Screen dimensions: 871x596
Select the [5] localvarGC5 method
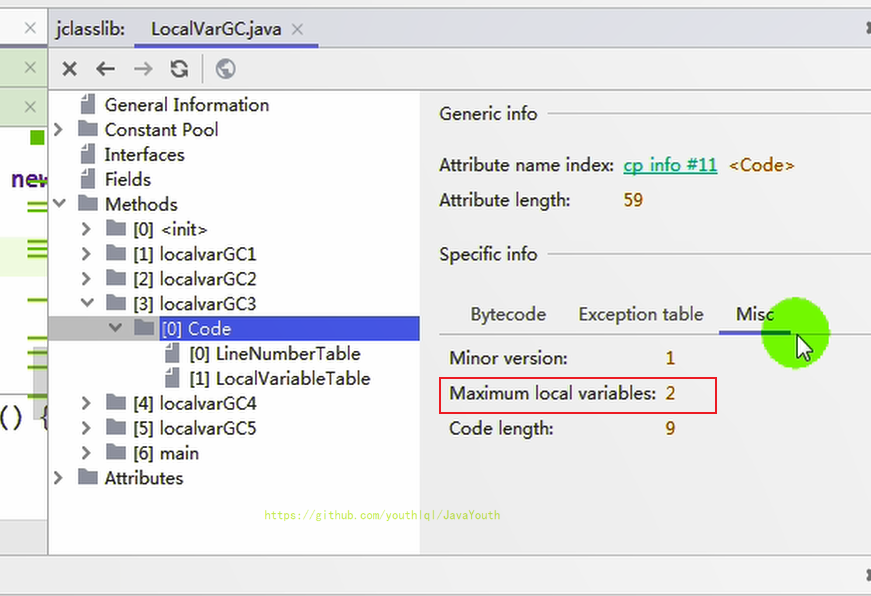tap(194, 429)
